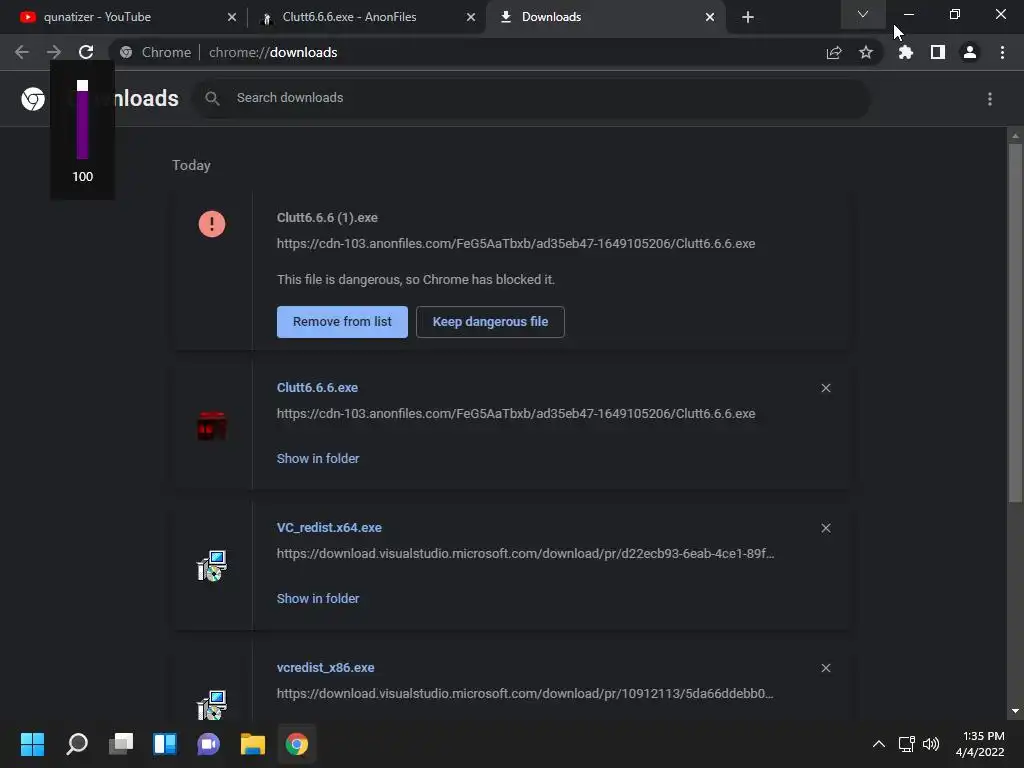Open the VC_redist.x64.exe file link

point(329,527)
